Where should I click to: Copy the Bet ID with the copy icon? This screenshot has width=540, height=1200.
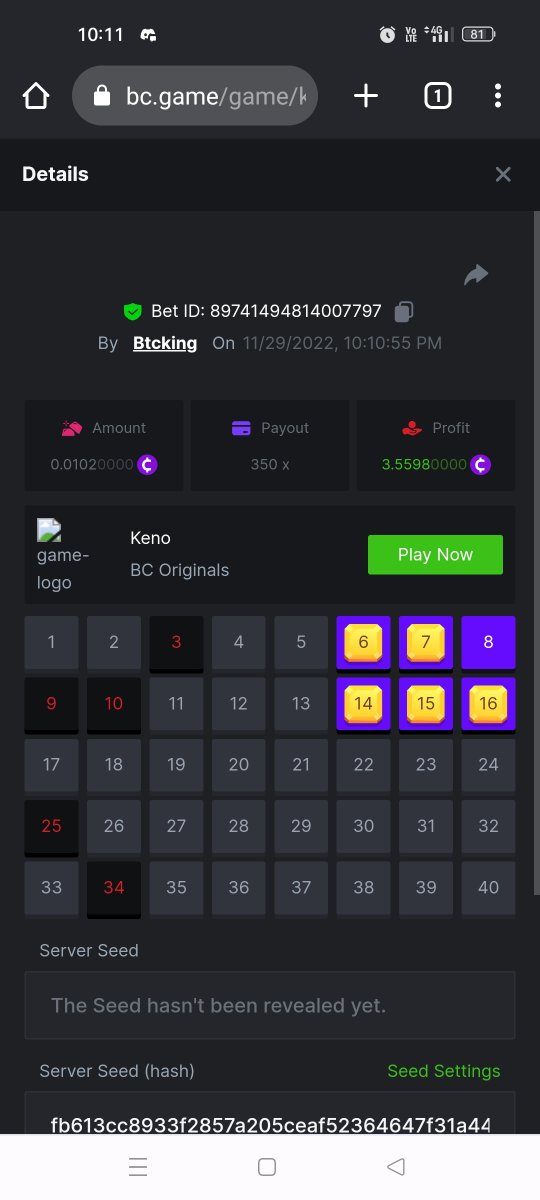403,312
